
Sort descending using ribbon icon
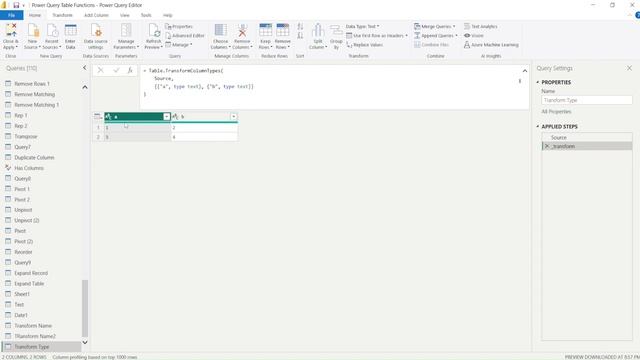(300, 36)
